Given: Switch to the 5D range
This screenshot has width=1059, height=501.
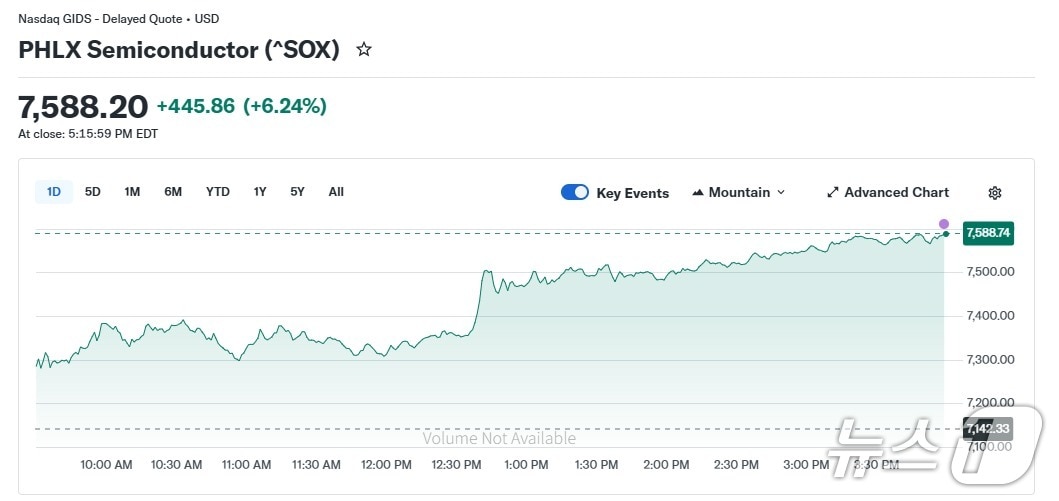Looking at the screenshot, I should 92,192.
